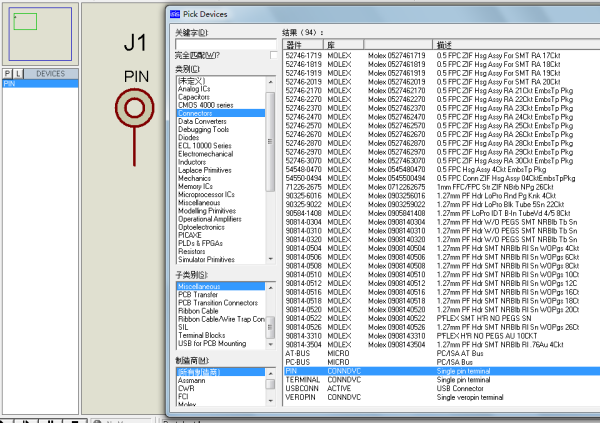The image size is (600, 423).
Task: Select PIN in the DEVICES list
Action: coord(40,83)
